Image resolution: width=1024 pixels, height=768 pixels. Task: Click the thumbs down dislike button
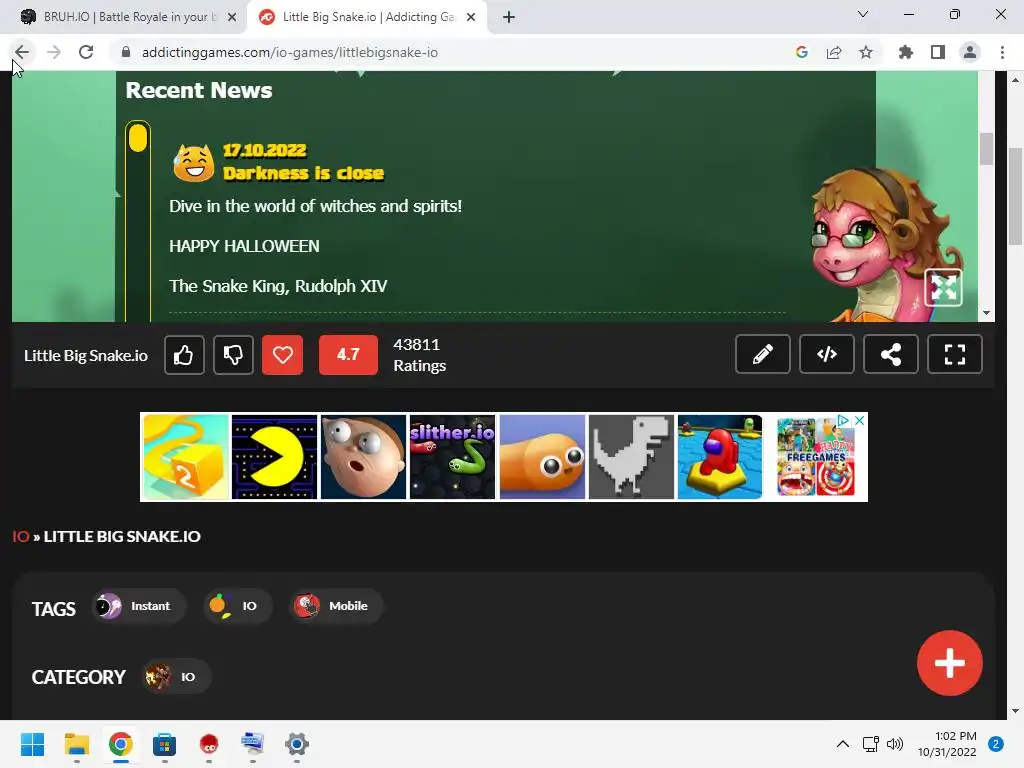233,355
